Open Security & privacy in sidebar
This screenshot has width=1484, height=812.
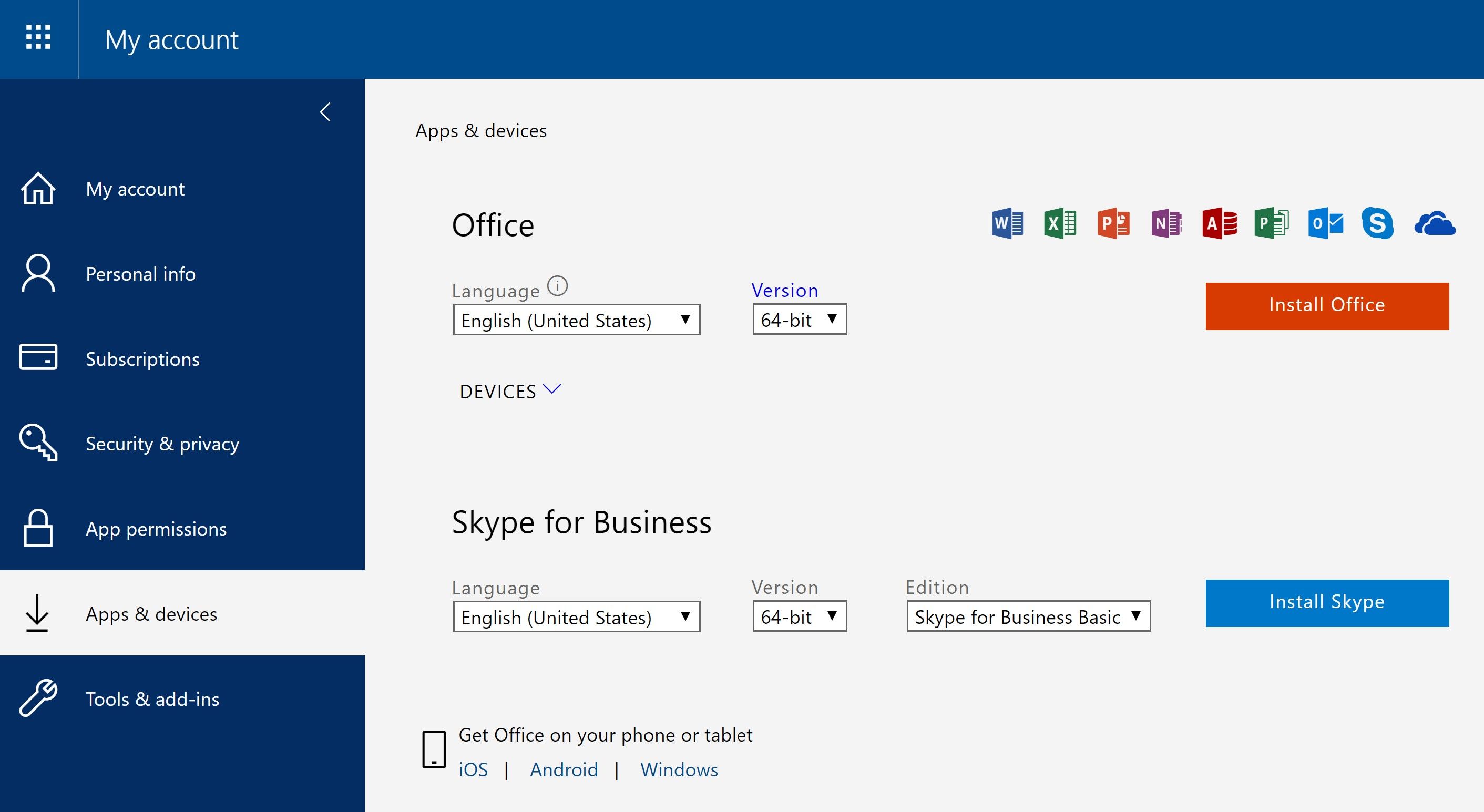point(182,443)
